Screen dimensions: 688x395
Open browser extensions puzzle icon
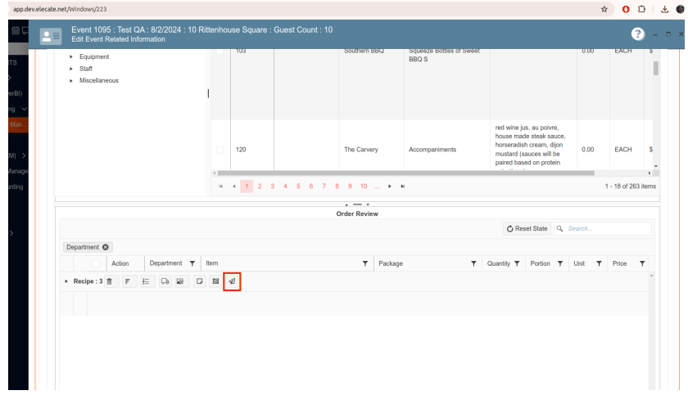pyautogui.click(x=641, y=9)
